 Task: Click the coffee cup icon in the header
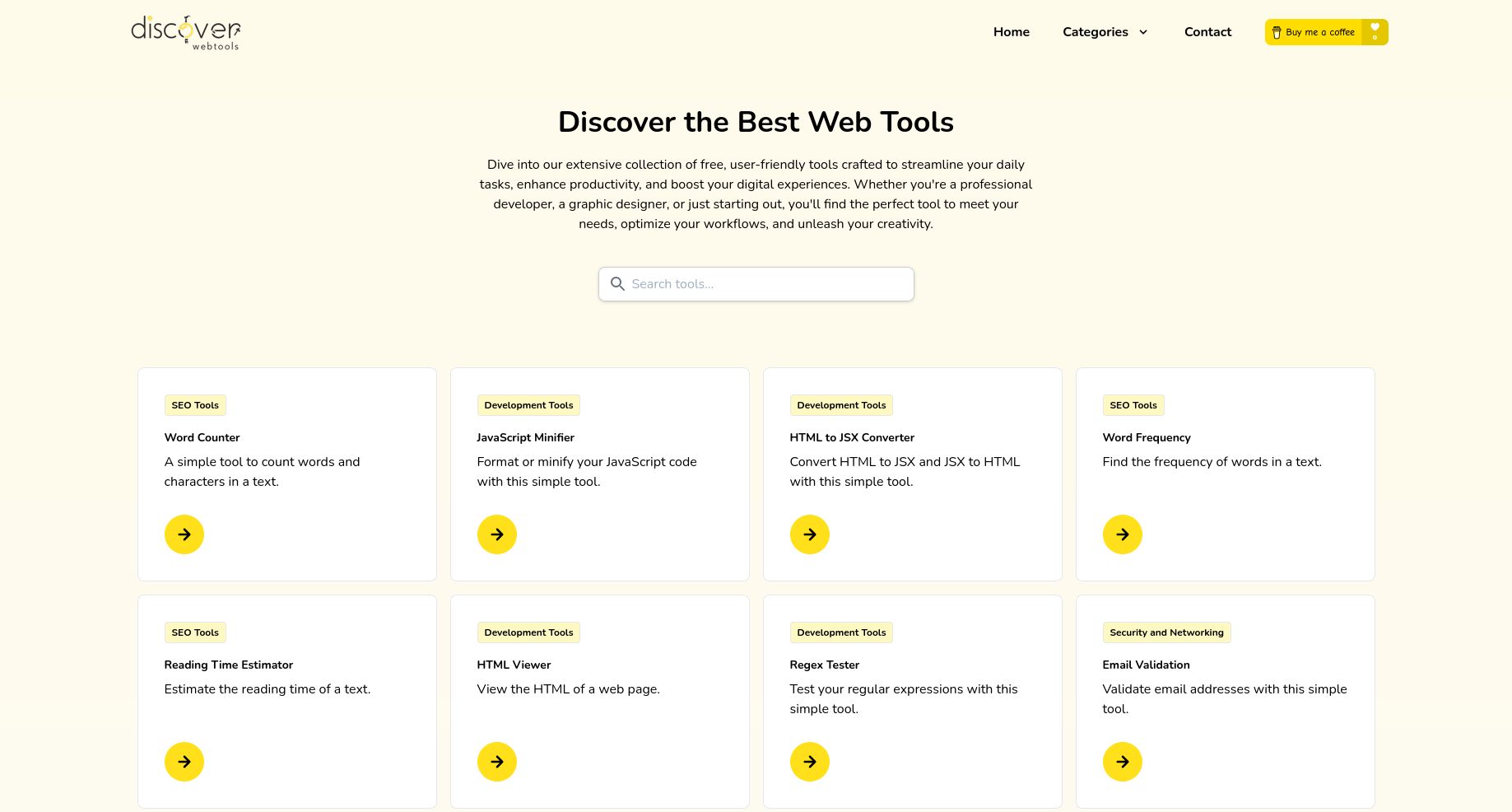coord(1277,32)
